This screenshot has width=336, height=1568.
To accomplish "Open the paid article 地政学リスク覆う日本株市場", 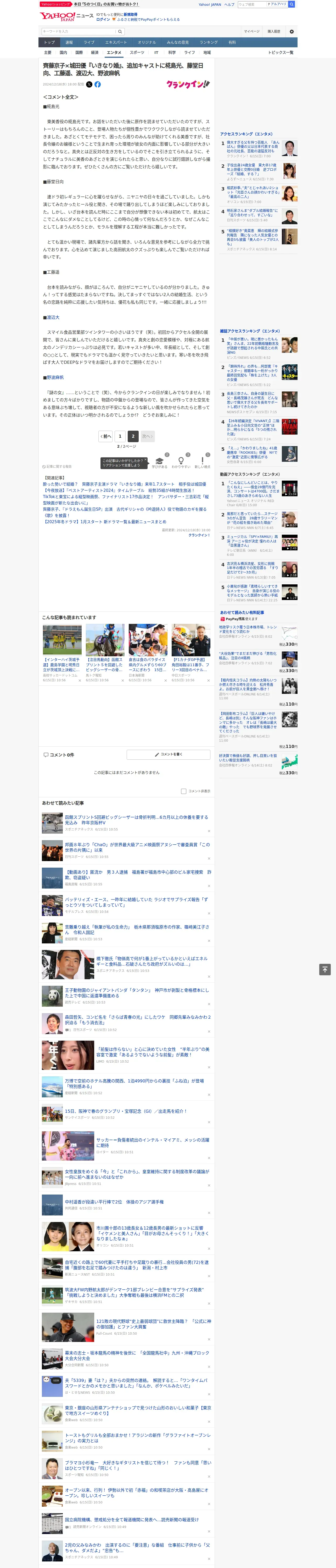I will pyautogui.click(x=248, y=629).
